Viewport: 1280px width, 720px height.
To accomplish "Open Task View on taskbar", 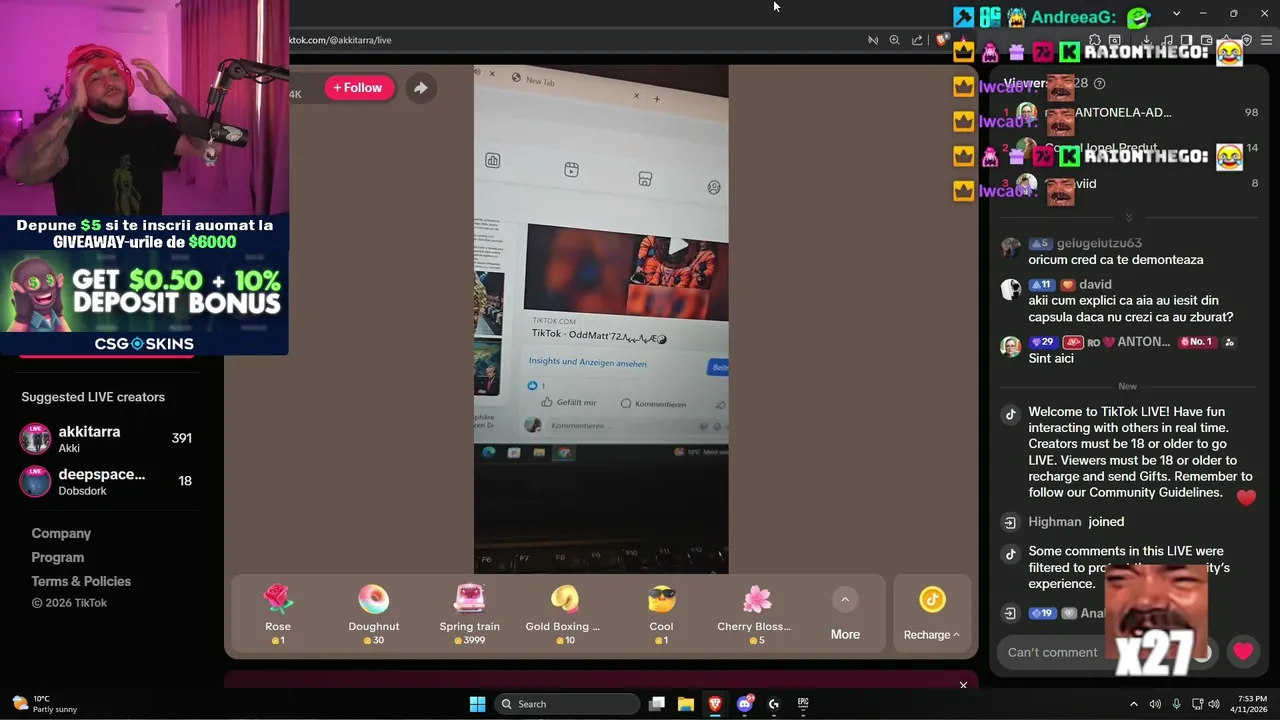I will coord(657,704).
